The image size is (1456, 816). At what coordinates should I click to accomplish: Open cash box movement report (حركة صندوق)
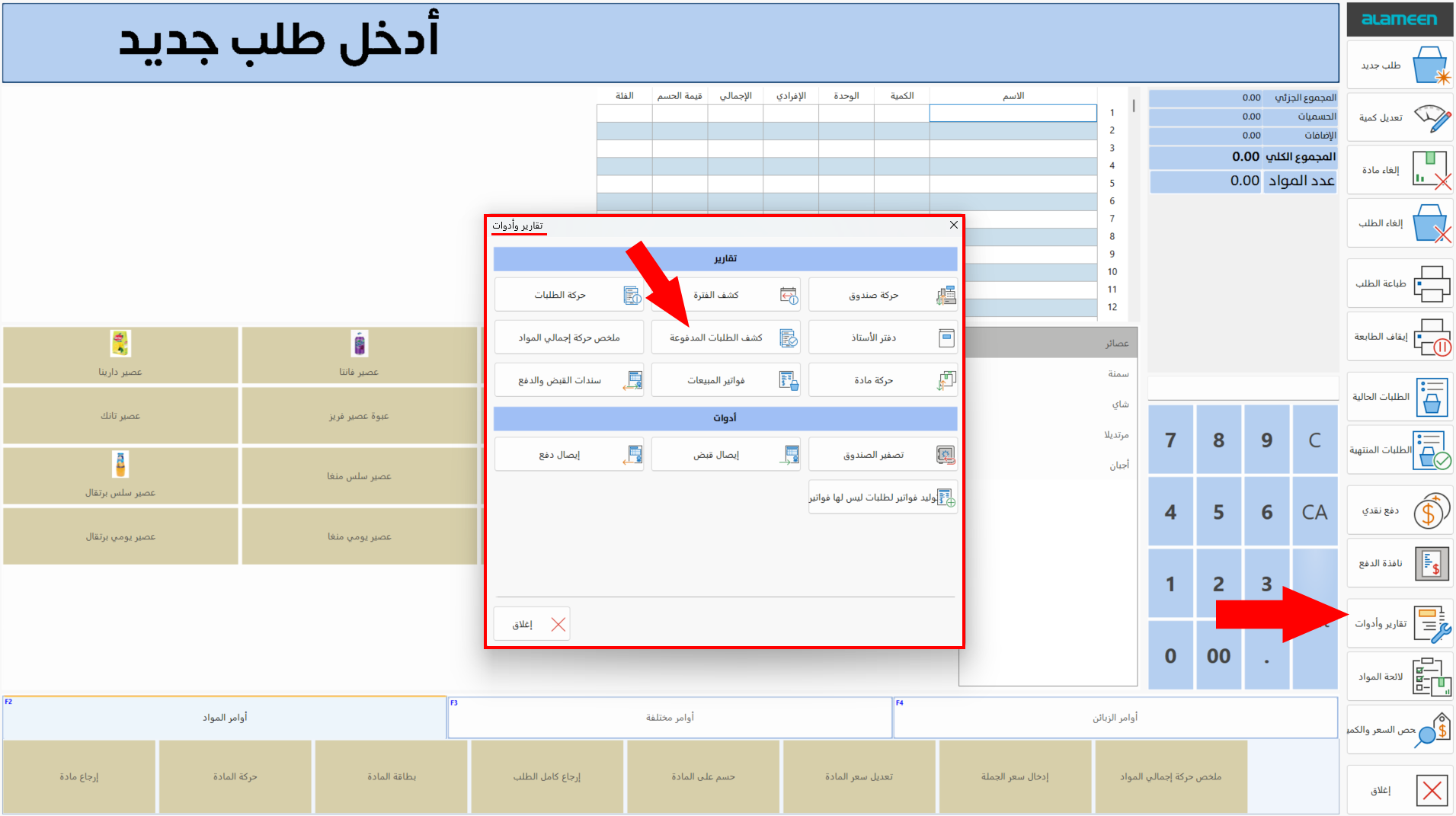point(882,295)
